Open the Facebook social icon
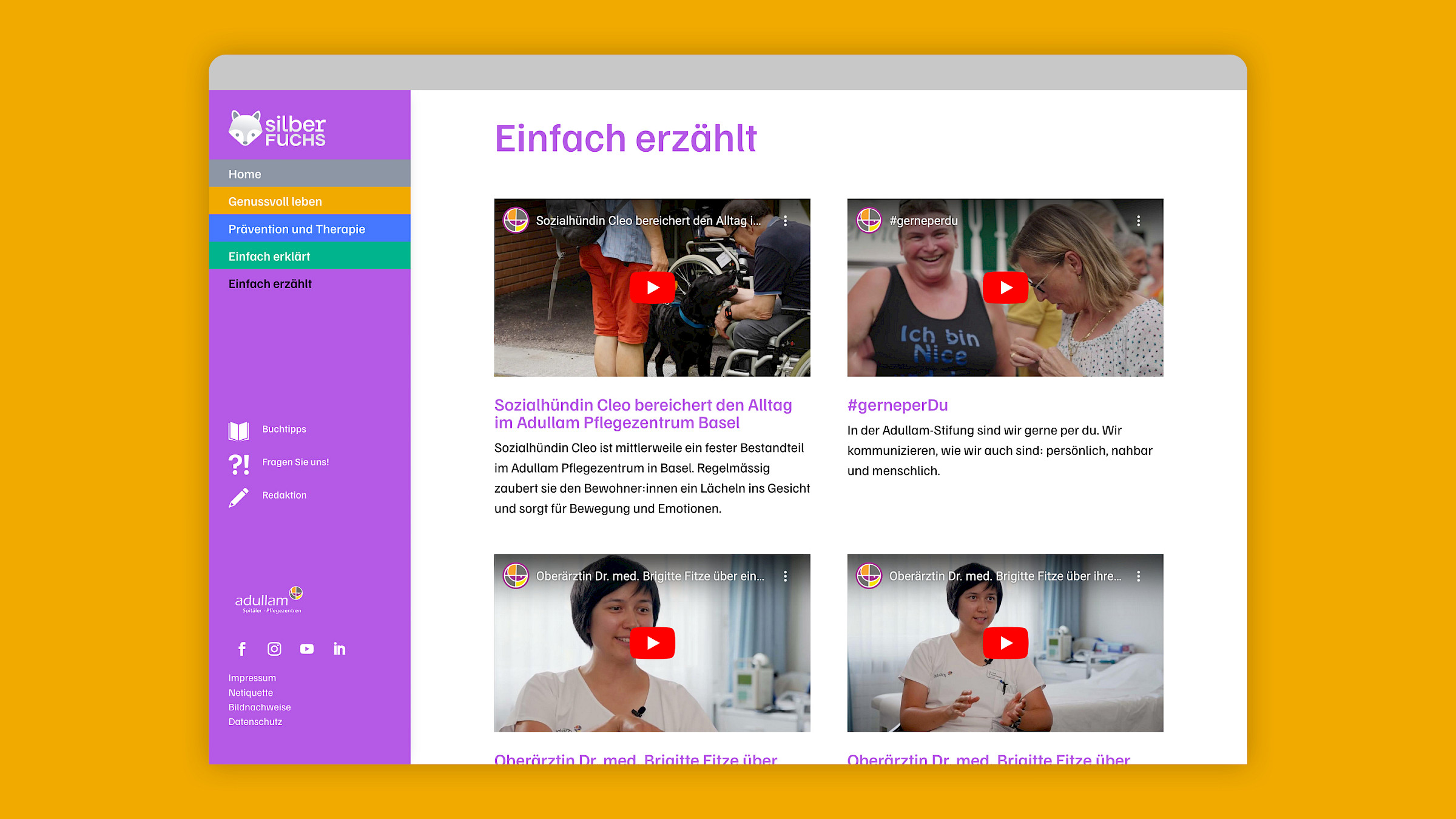Screen dimensions: 1456x819 pyautogui.click(x=241, y=649)
